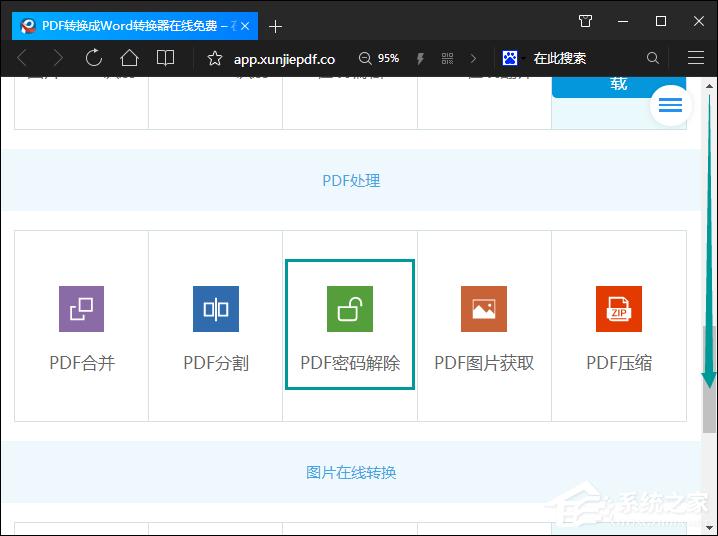
Task: Open the browser main menu hamburger icon
Action: pos(696,58)
